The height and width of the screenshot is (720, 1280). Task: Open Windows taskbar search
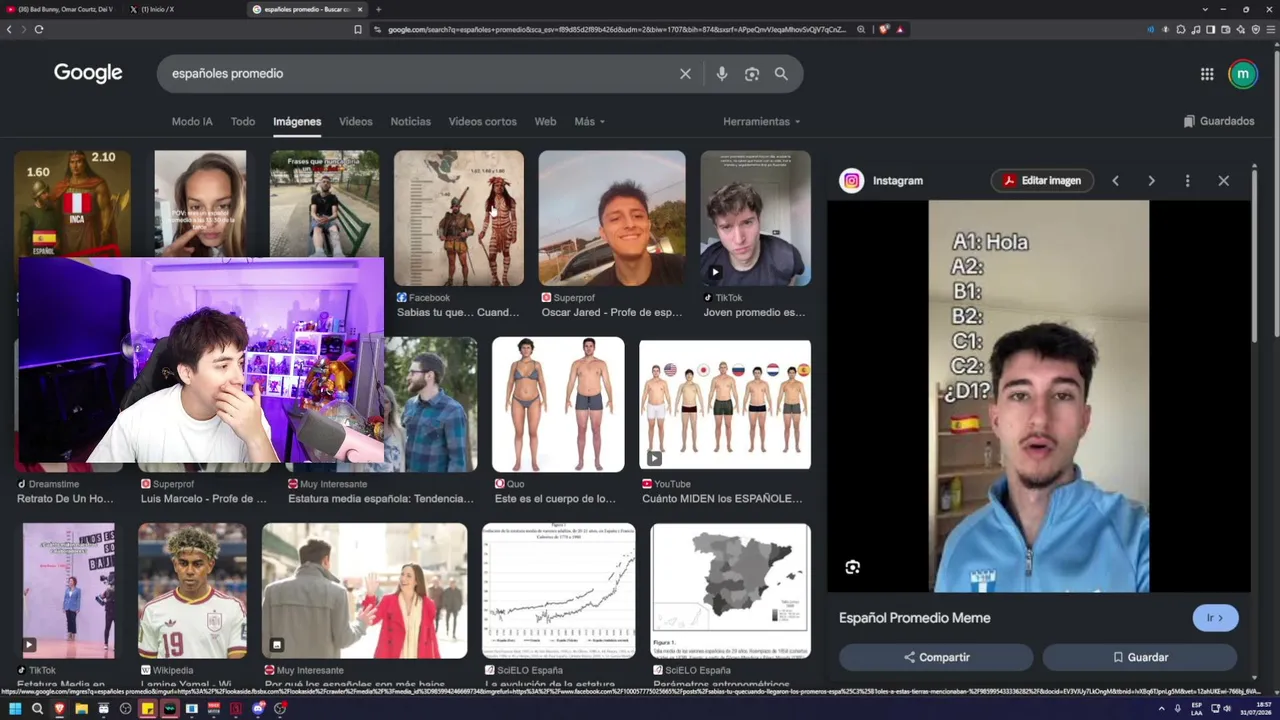click(x=37, y=709)
